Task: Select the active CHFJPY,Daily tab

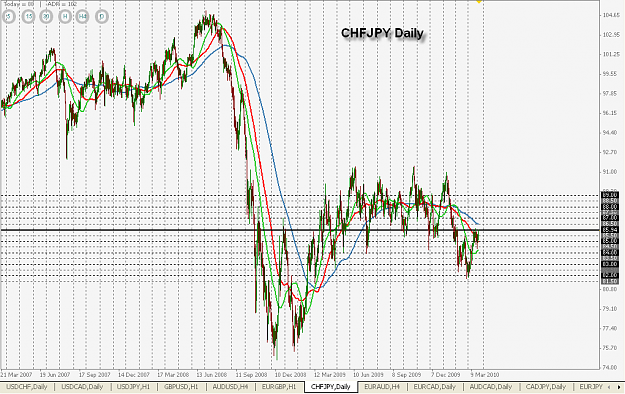Action: 330,386
